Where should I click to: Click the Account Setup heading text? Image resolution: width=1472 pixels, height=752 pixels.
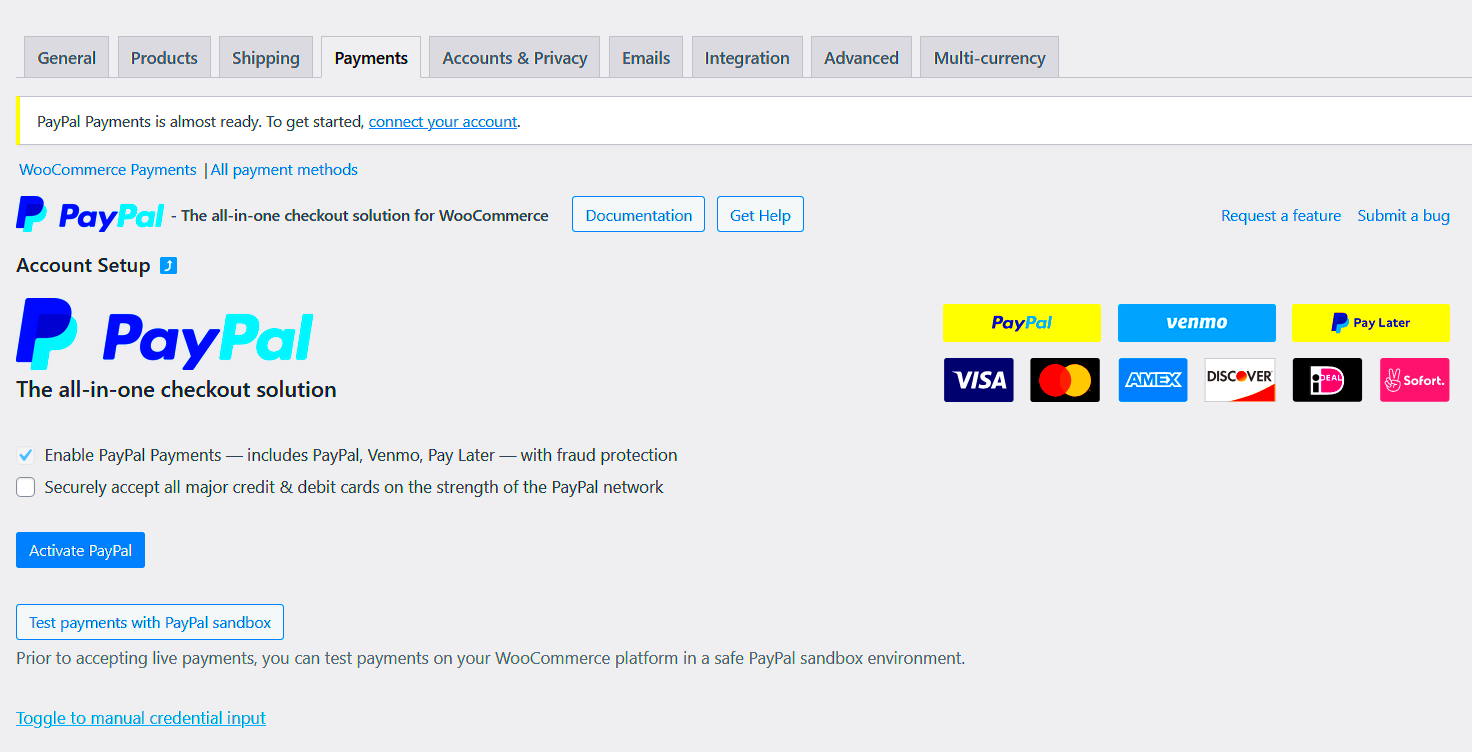pos(83,265)
